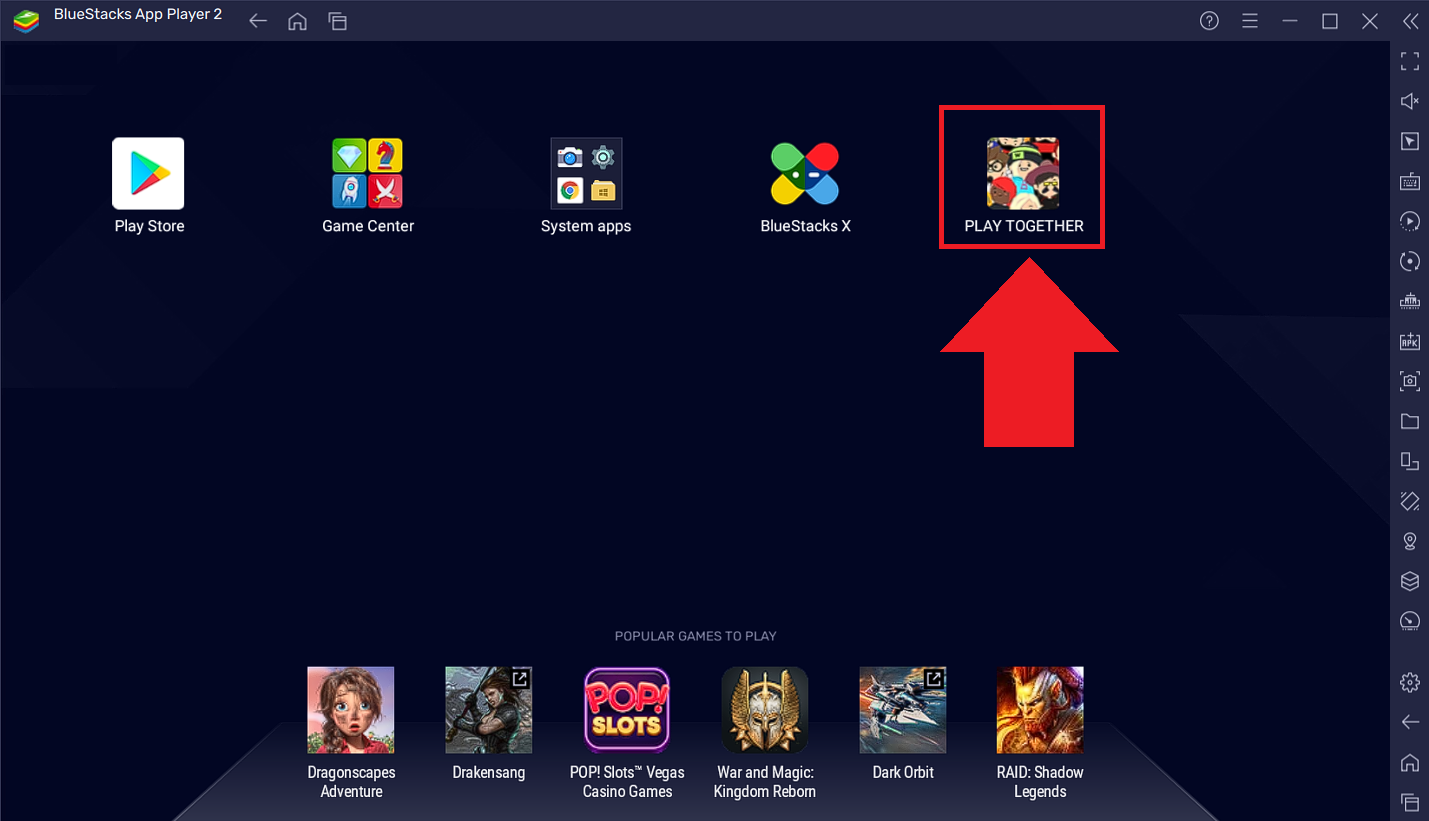Install an APK from sidebar
This screenshot has width=1429, height=821.
[1410, 341]
